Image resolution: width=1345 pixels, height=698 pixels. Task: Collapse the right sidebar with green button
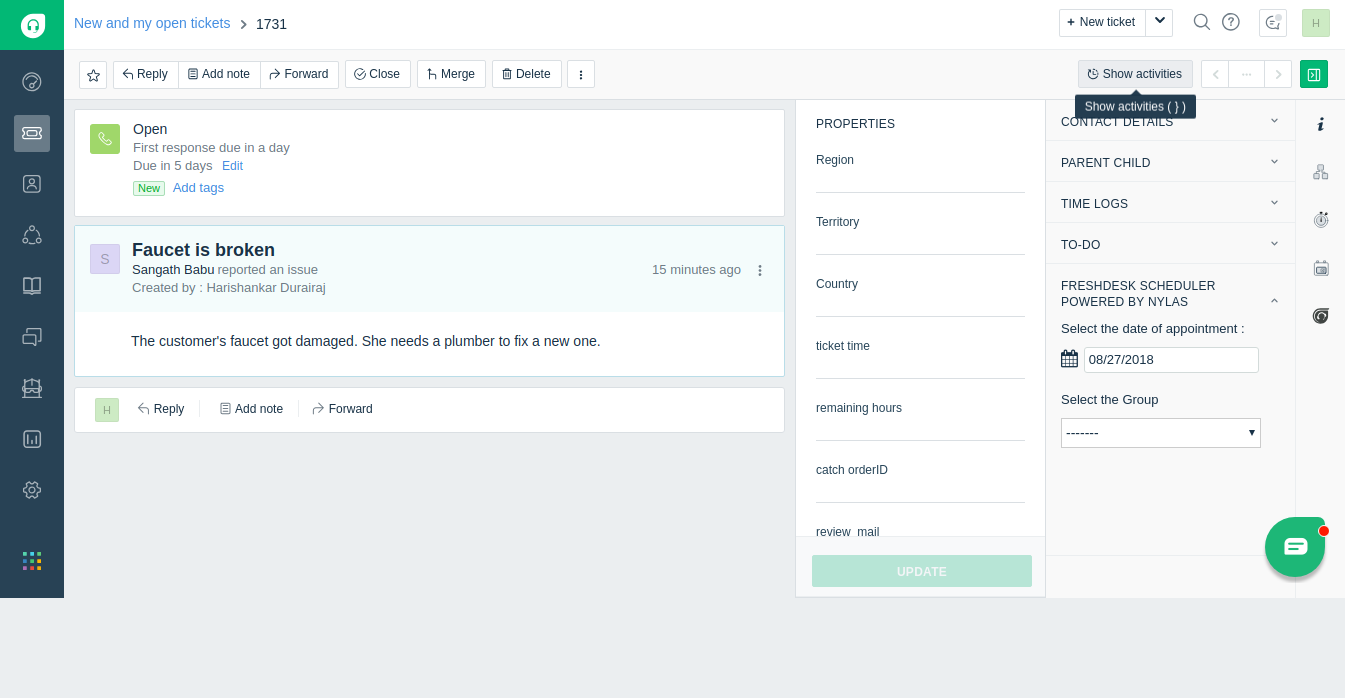[1314, 74]
